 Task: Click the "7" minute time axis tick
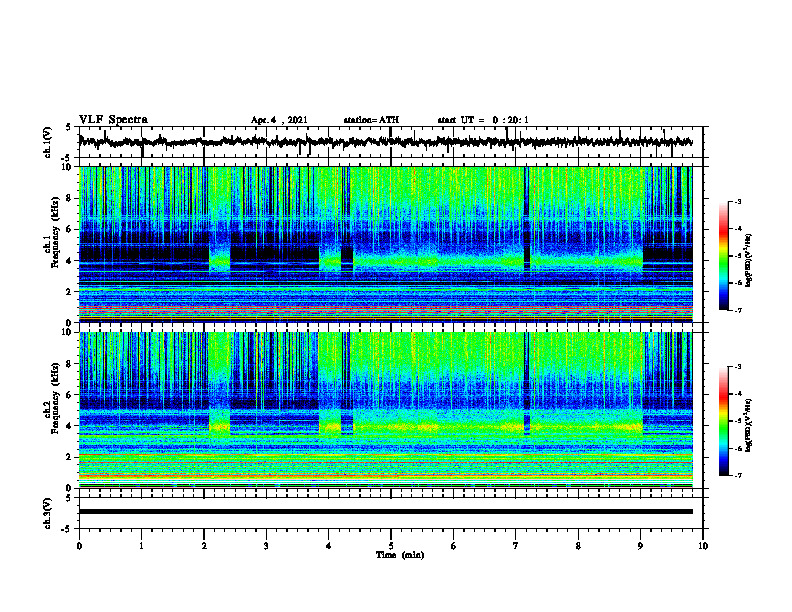click(x=516, y=546)
